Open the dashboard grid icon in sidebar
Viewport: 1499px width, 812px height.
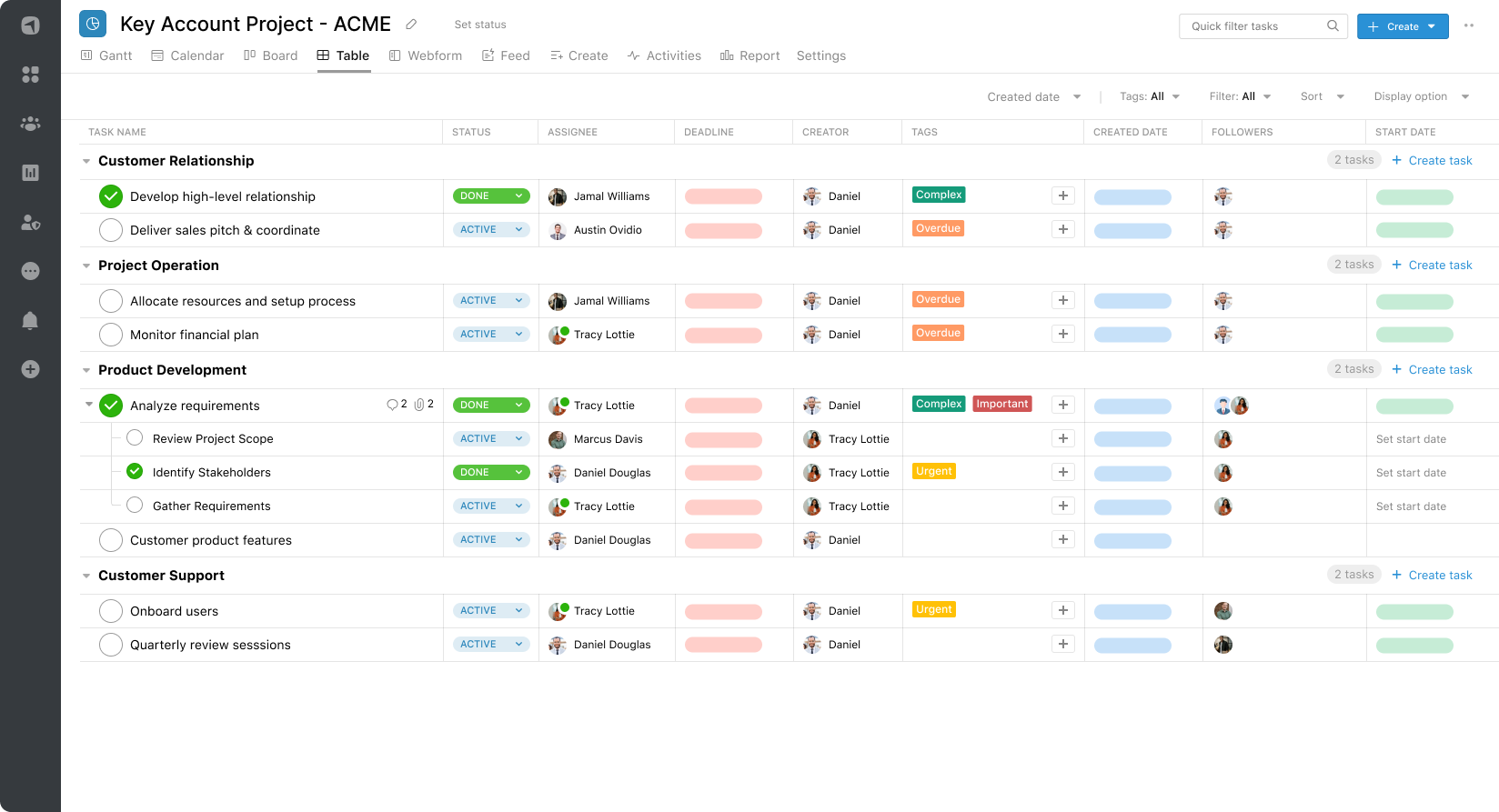(x=30, y=75)
